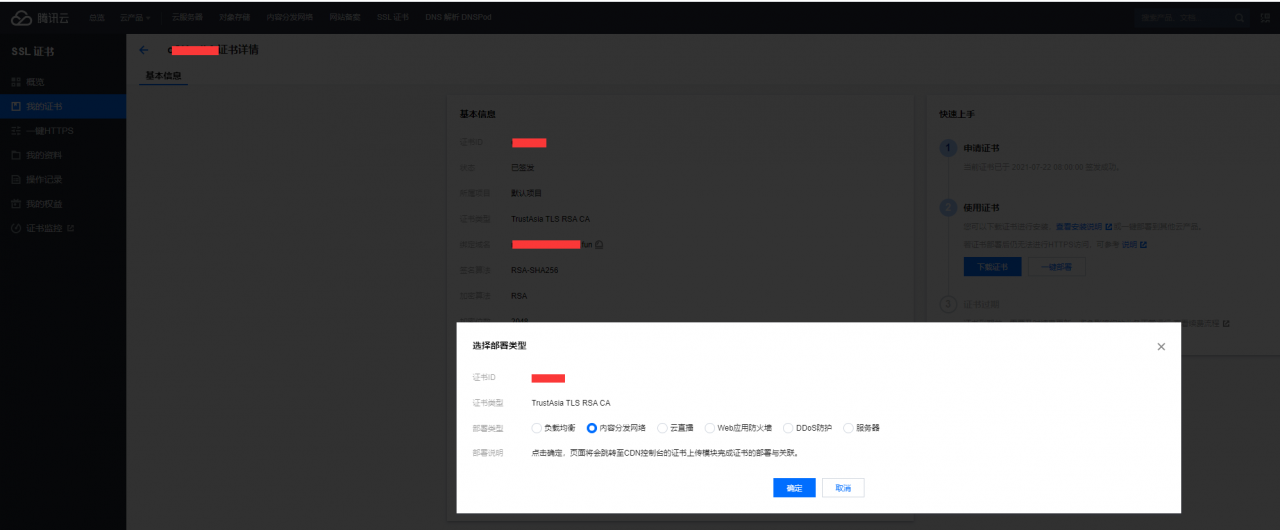Image resolution: width=1280 pixels, height=530 pixels.
Task: Open 对象存储 from the top navigation
Action: [234, 18]
